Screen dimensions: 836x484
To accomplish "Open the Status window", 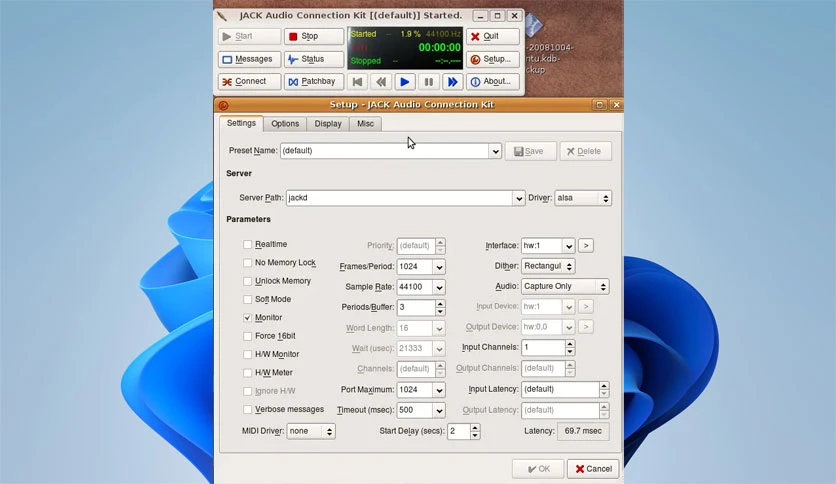I will point(314,59).
